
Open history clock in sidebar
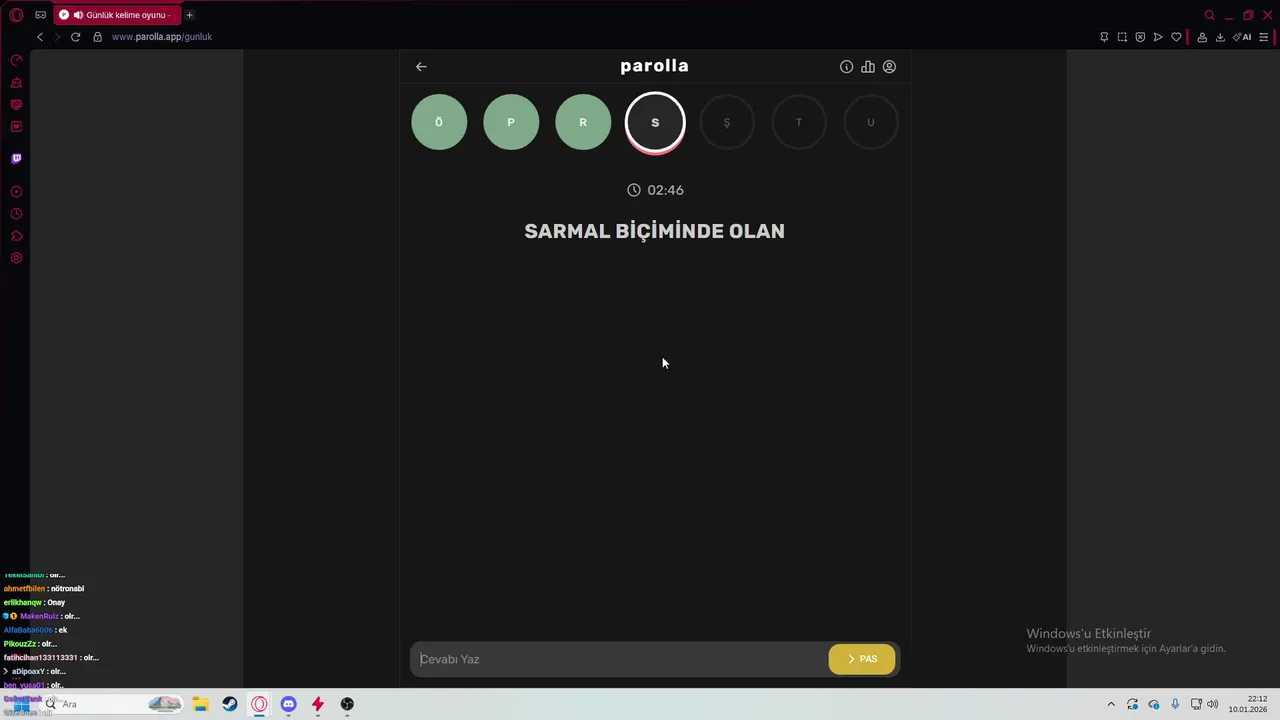point(16,214)
